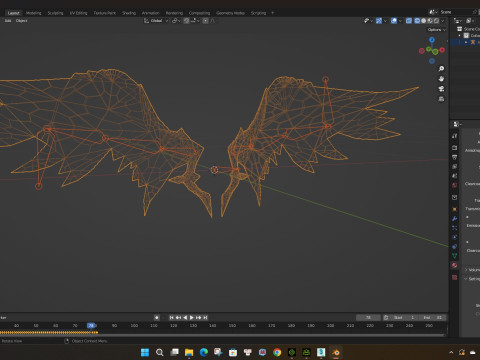This screenshot has width=480, height=360.
Task: Open the shading options dropdown arrow
Action: (x=443, y=21)
